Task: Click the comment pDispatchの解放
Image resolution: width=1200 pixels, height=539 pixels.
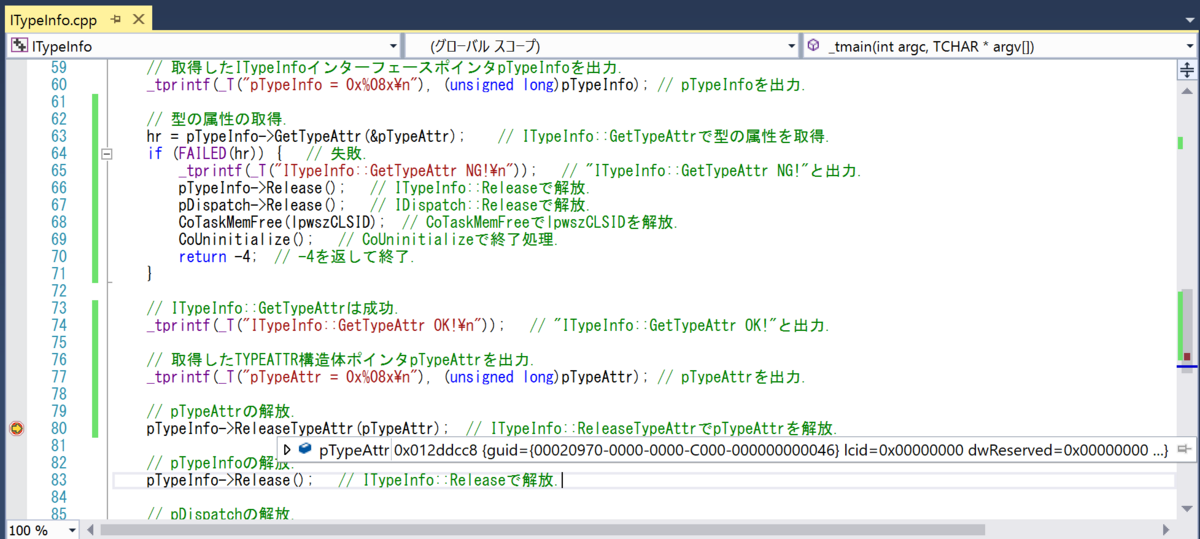Action: tap(220, 514)
